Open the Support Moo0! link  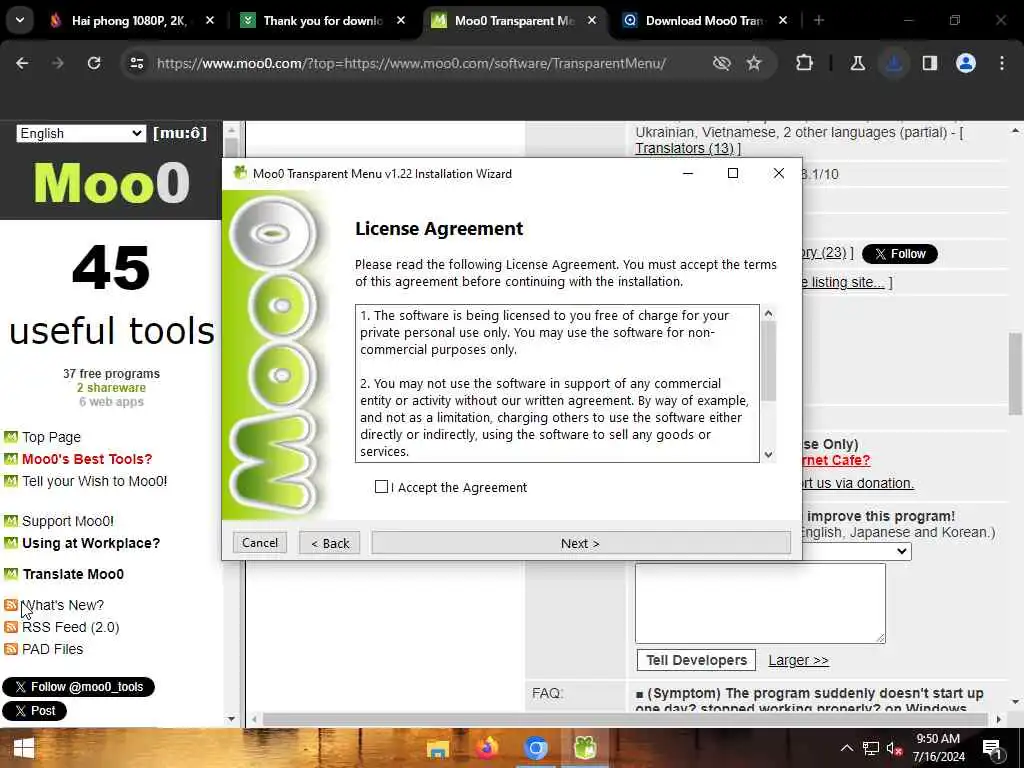(x=68, y=521)
